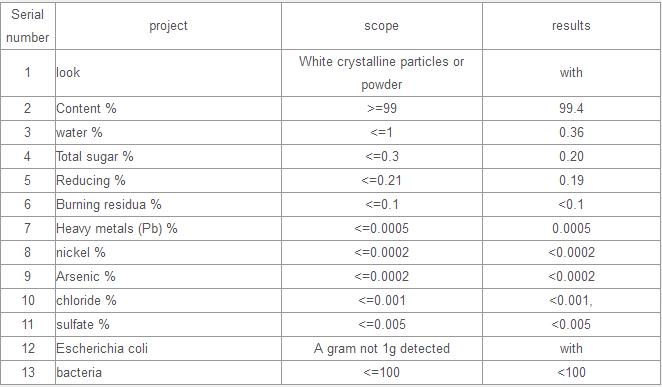662x387 pixels.
Task: Select the 'results' header cell
Action: tap(571, 26)
